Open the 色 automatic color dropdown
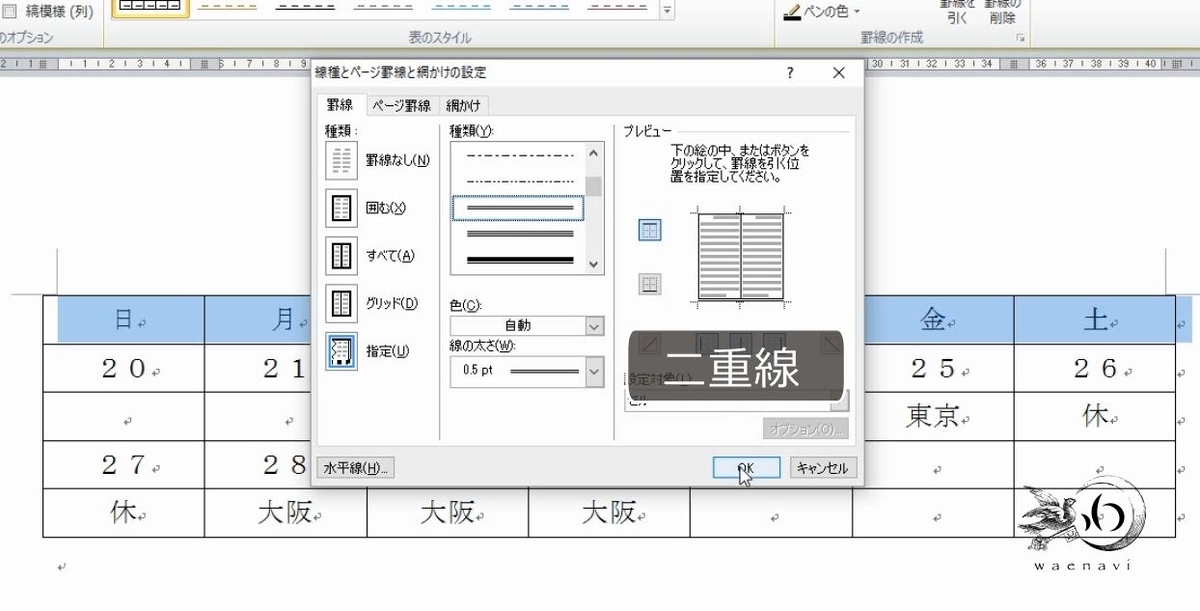Image resolution: width=1200 pixels, height=611 pixels. [x=594, y=325]
